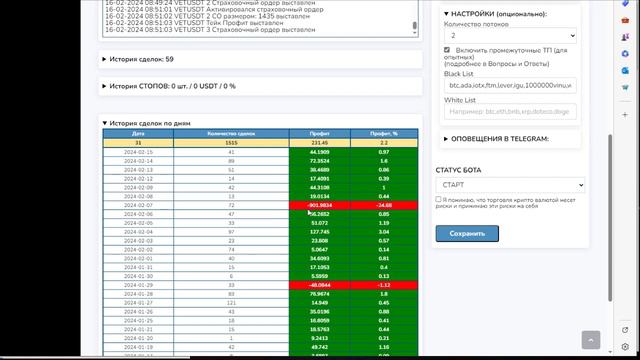Click the profit cell 127.745

(319, 232)
